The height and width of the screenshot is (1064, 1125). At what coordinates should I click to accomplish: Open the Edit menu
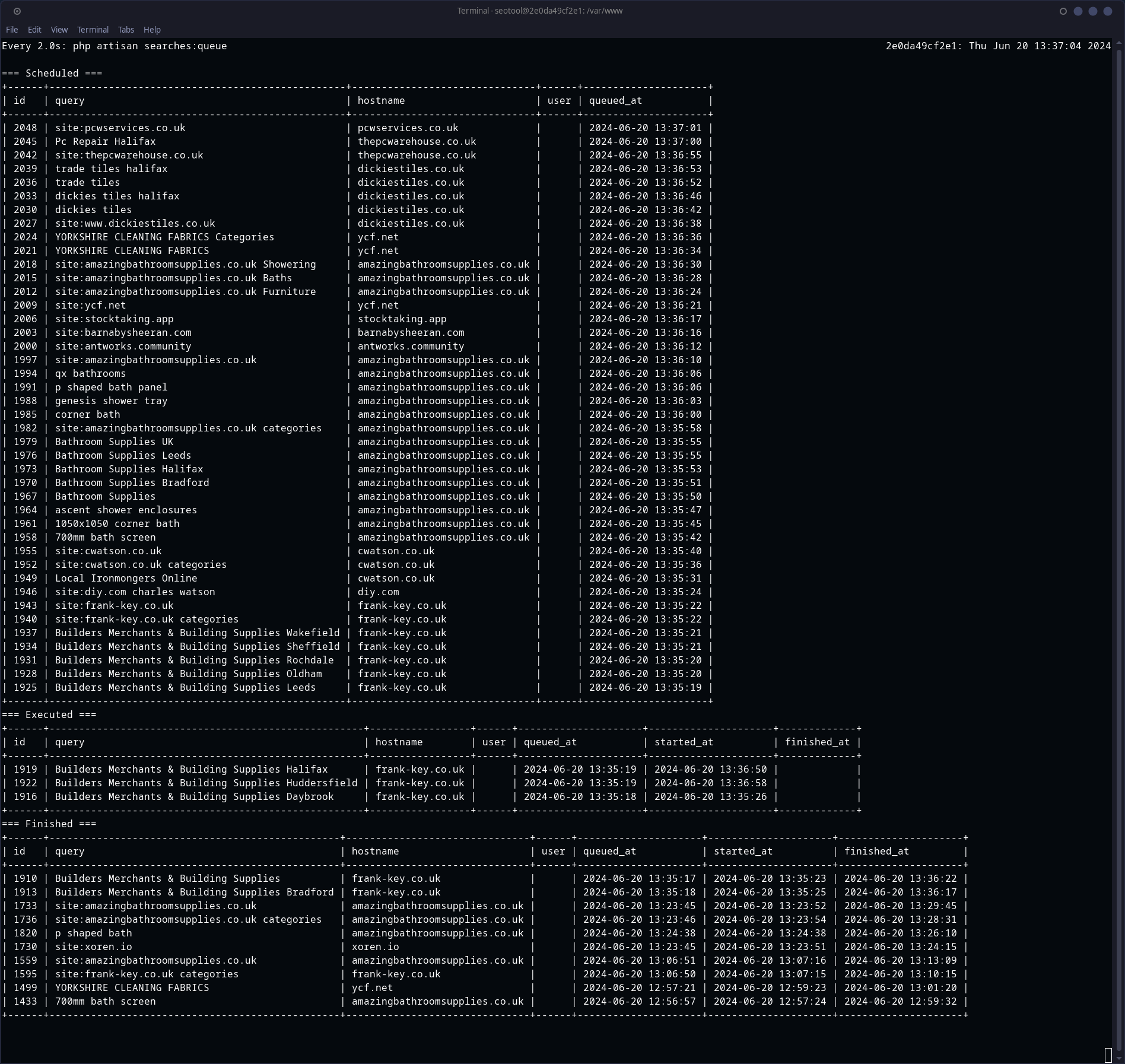pos(34,30)
